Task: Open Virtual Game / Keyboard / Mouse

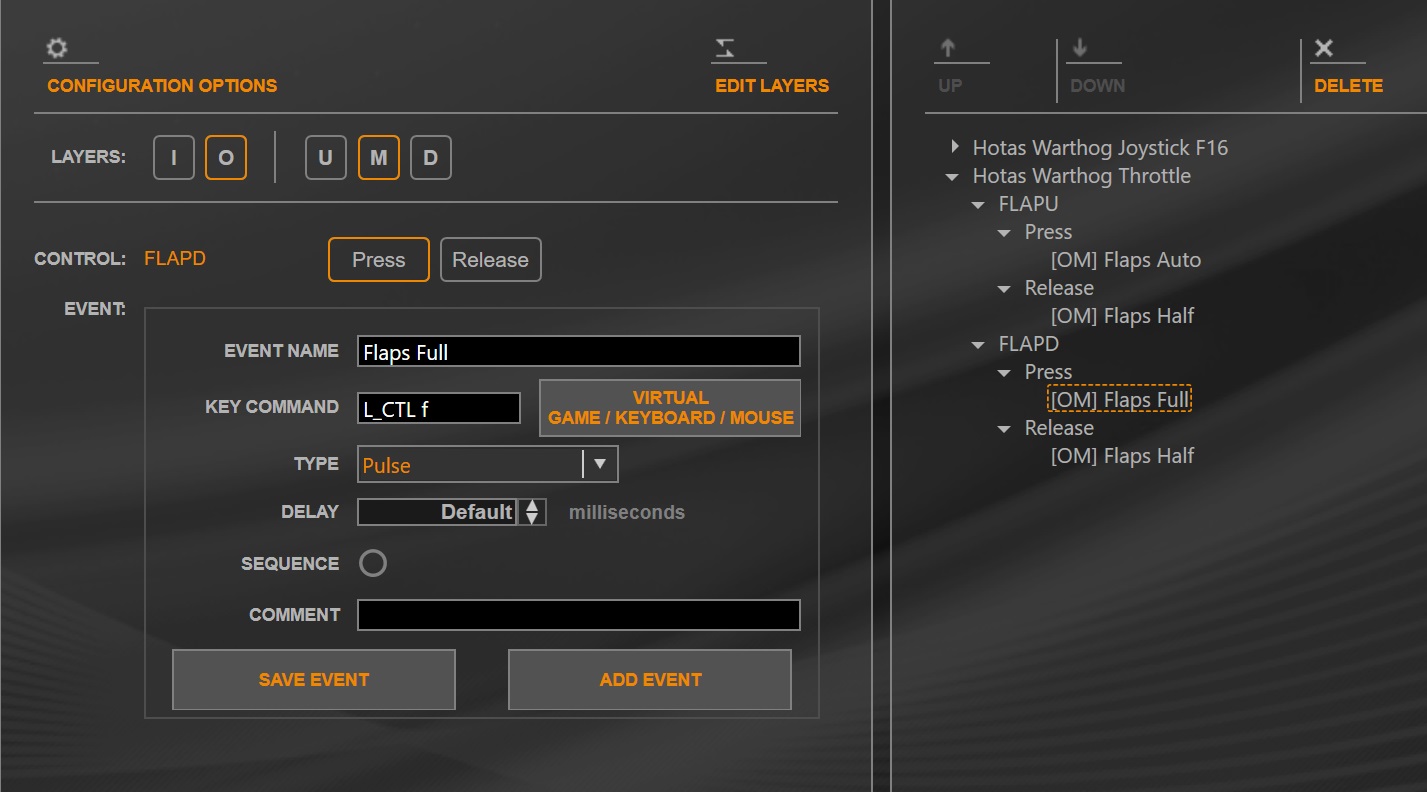Action: pos(670,408)
